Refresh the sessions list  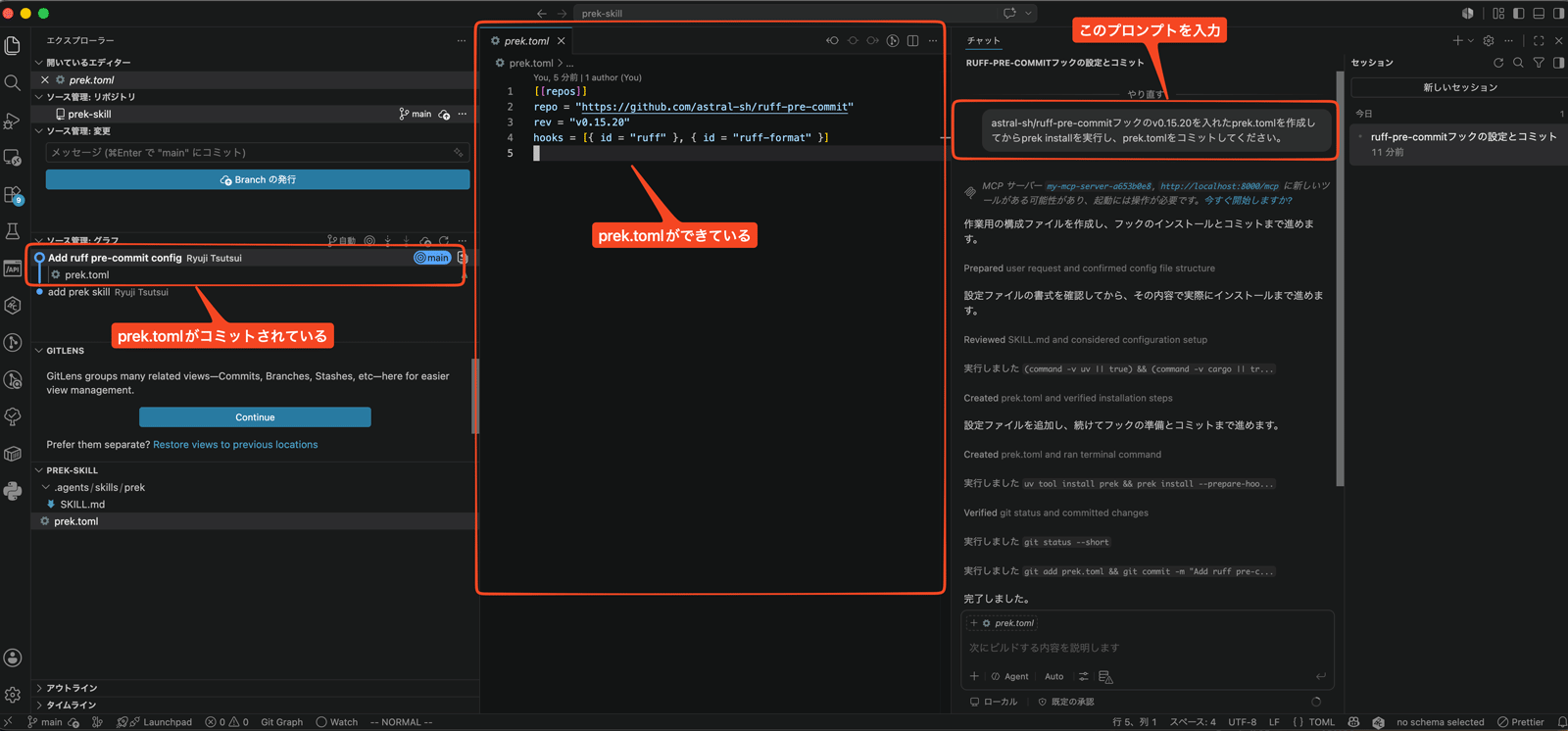point(1498,63)
